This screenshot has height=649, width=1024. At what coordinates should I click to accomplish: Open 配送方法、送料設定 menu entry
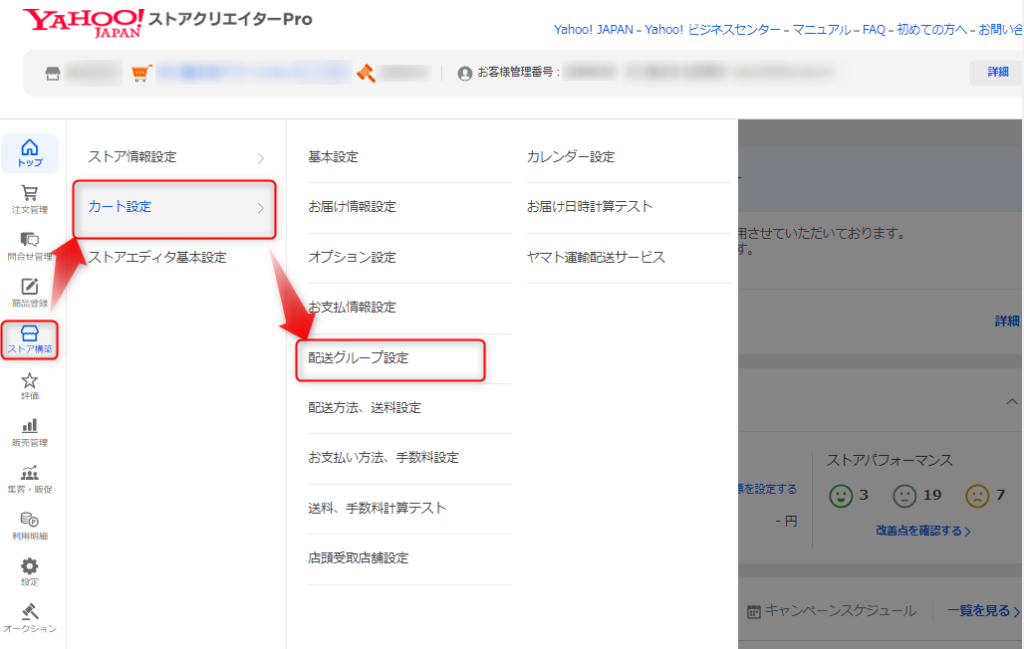click(x=364, y=407)
